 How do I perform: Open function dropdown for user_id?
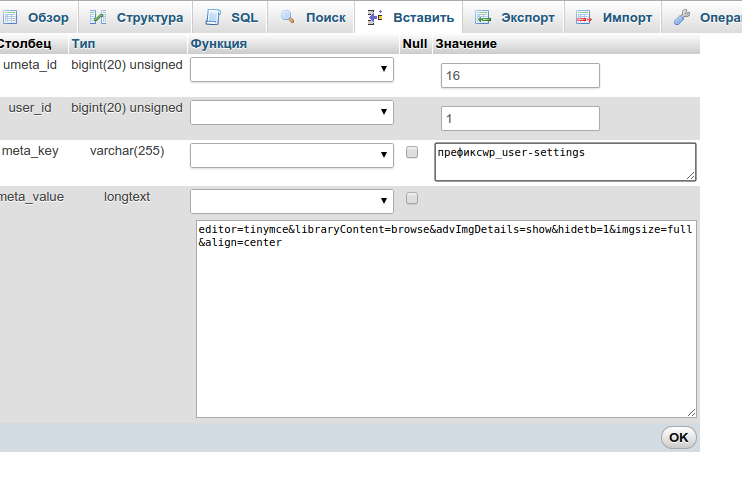click(292, 112)
